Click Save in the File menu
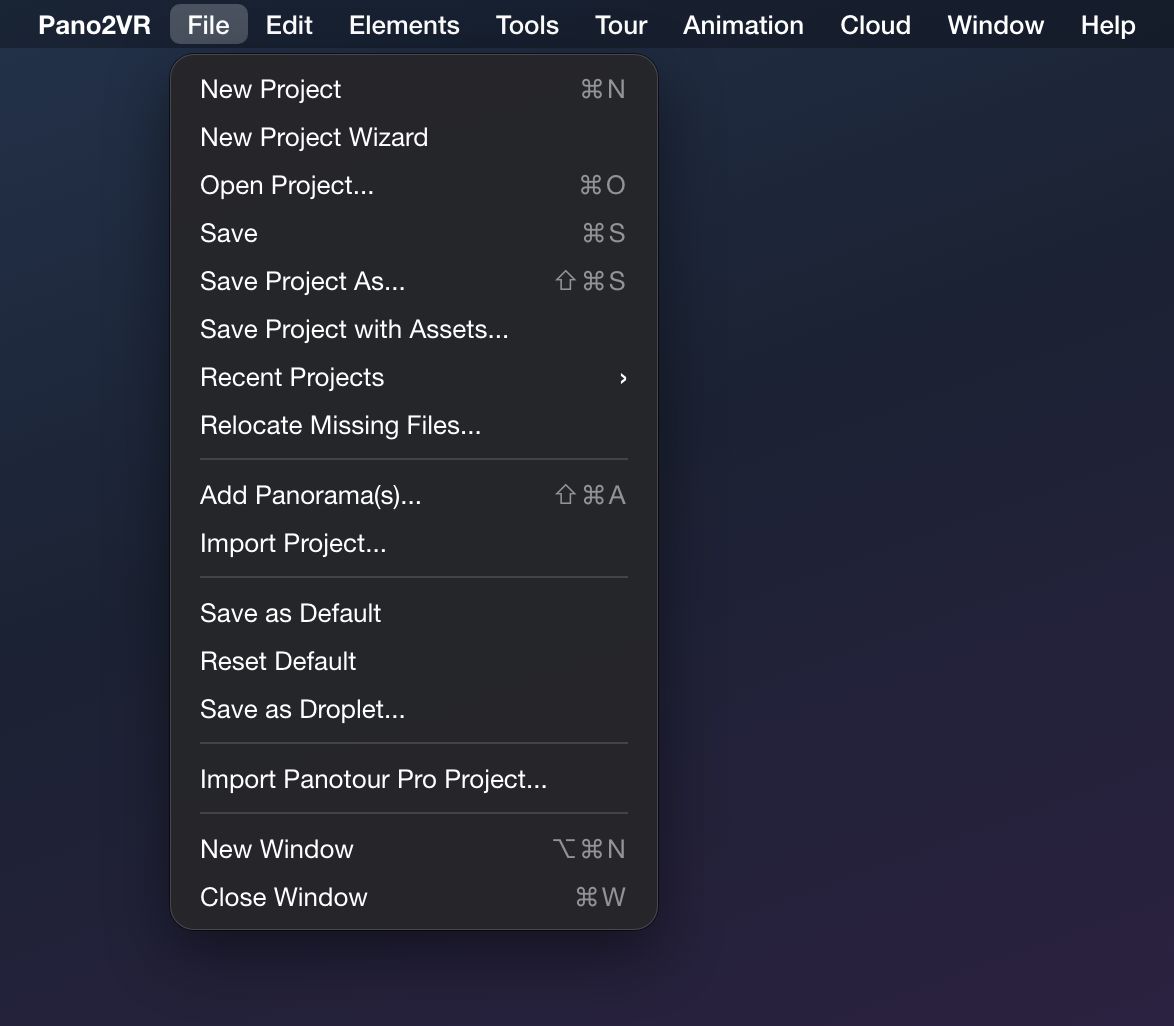1174x1026 pixels. (414, 233)
